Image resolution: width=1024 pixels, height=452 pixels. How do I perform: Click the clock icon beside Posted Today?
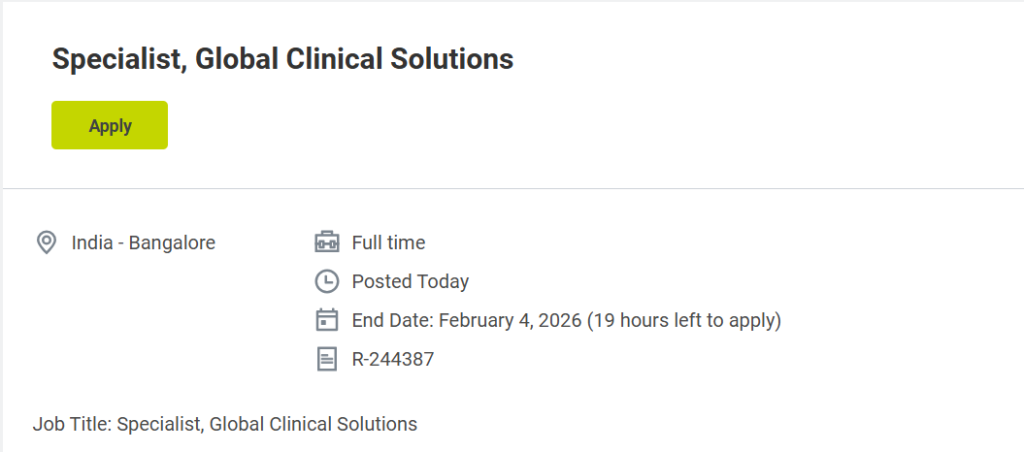pyautogui.click(x=327, y=281)
